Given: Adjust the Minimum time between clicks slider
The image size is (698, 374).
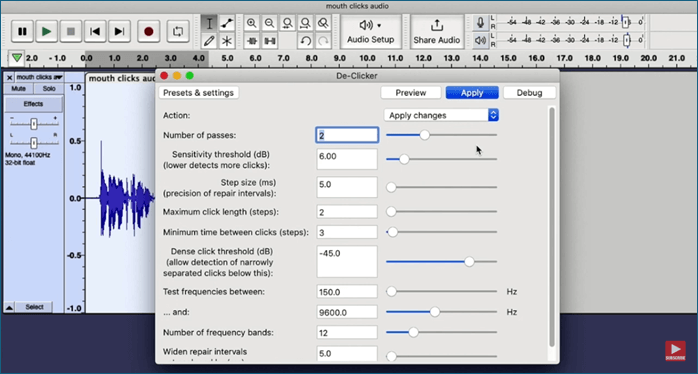Looking at the screenshot, I should pyautogui.click(x=392, y=232).
